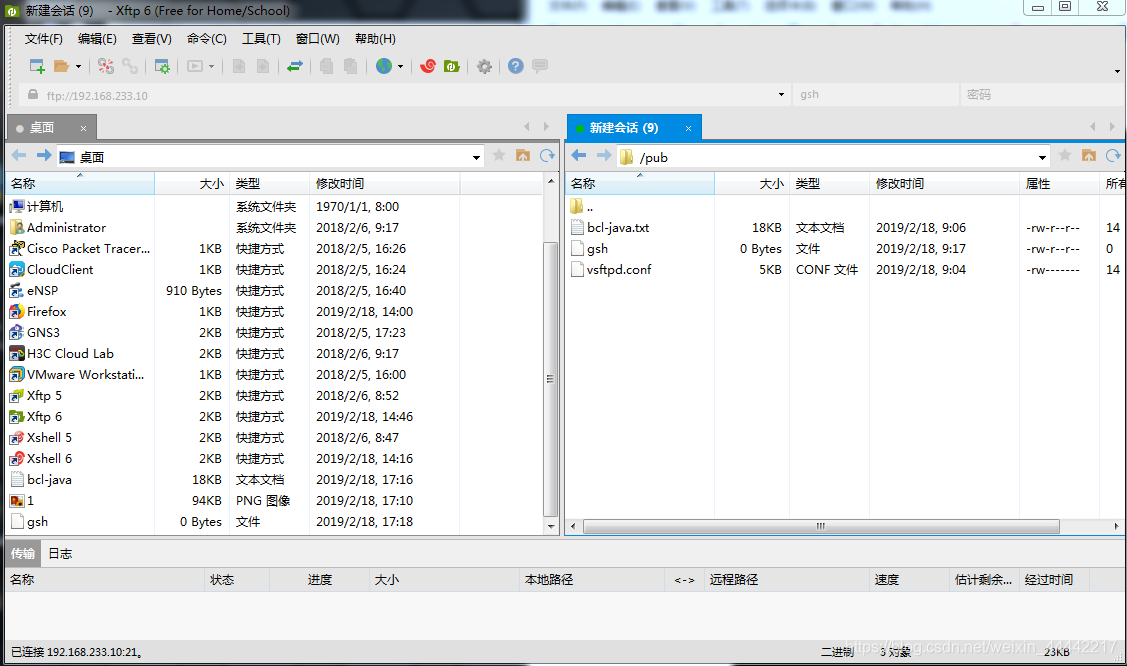Open the 查看(V) menu
This screenshot has width=1127, height=666.
[x=152, y=39]
